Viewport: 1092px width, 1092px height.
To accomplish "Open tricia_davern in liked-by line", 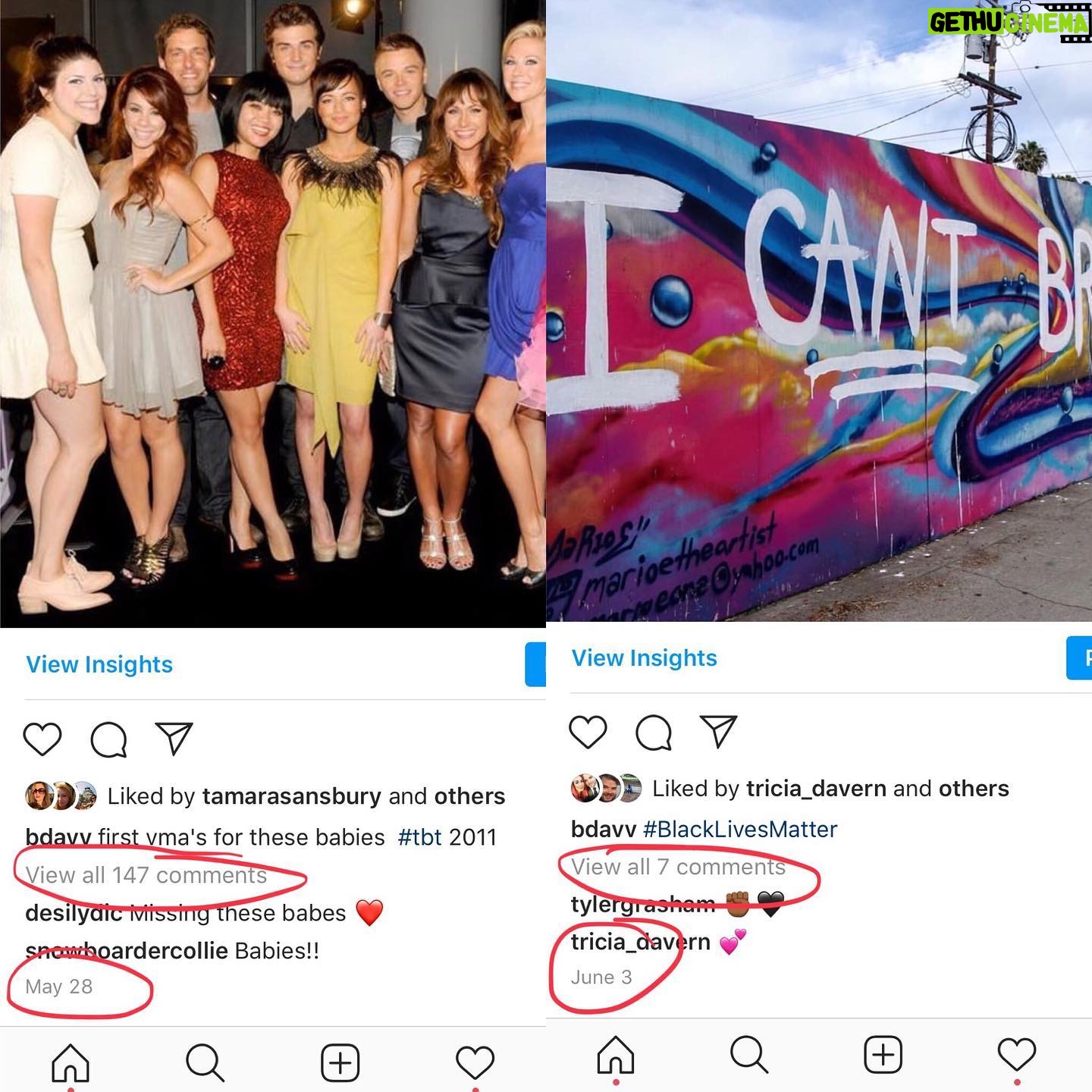I will coord(816,789).
